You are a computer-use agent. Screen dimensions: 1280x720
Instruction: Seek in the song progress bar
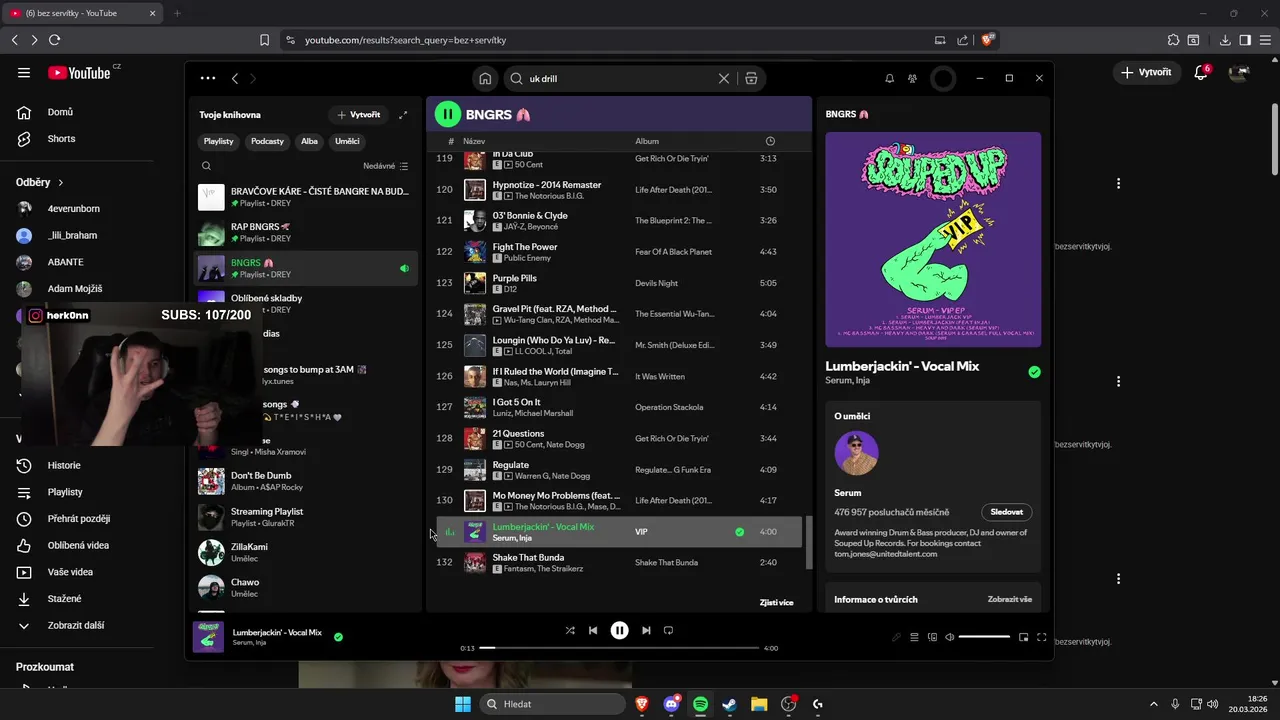(619, 648)
